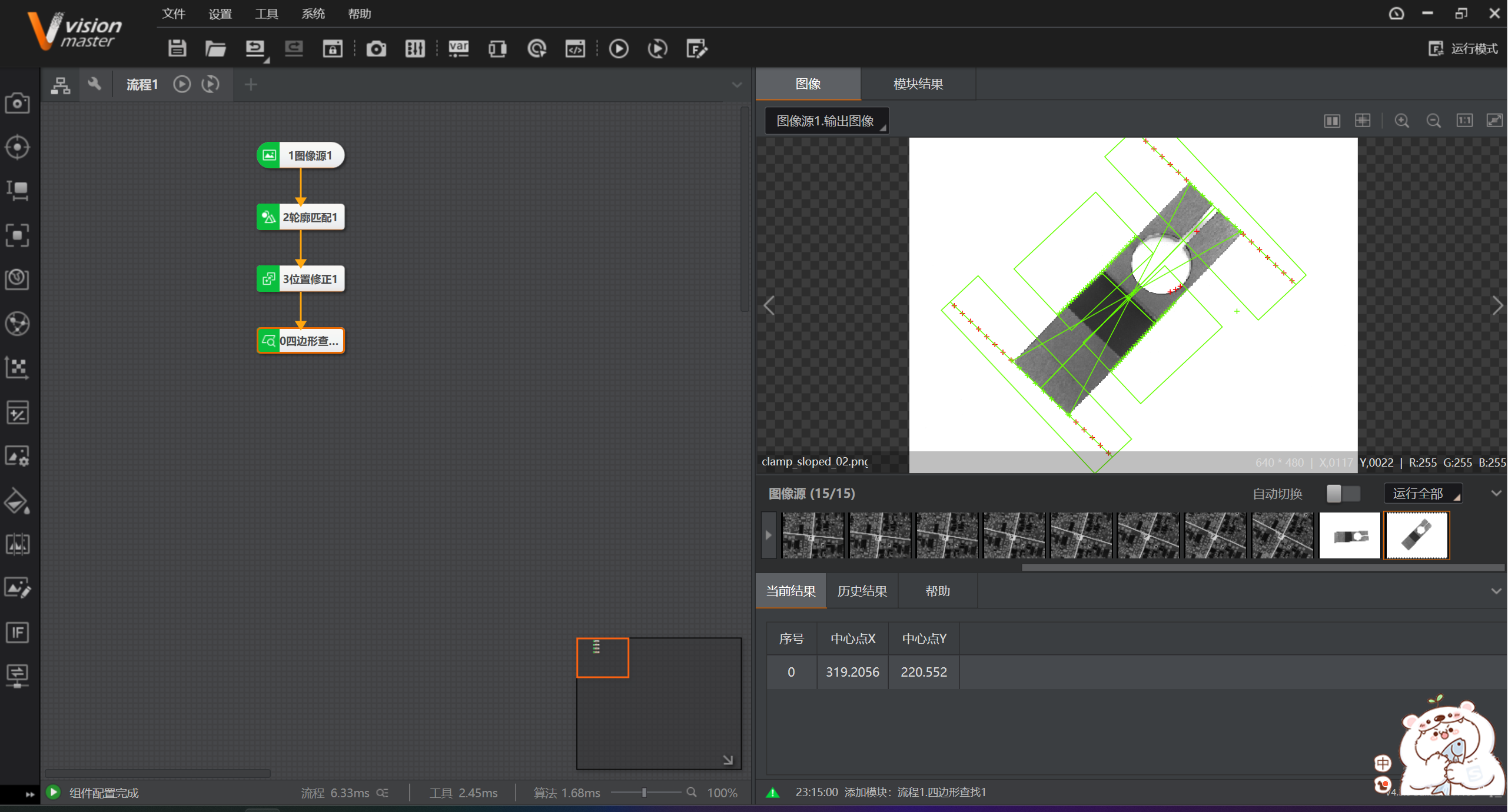Click the camera capture toolbar icon
Image resolution: width=1508 pixels, height=812 pixels.
coord(376,48)
